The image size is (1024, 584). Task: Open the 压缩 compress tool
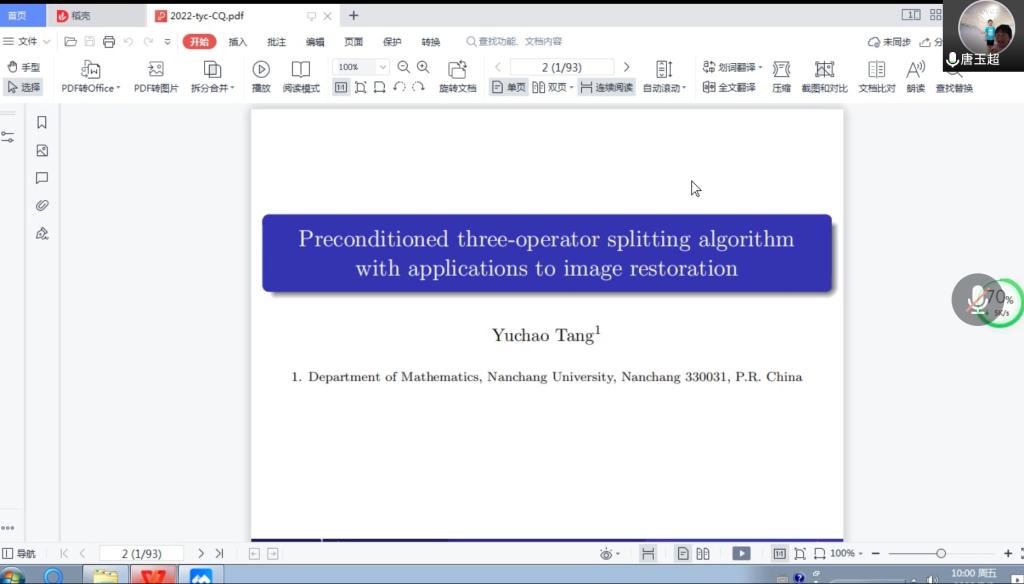coord(781,70)
